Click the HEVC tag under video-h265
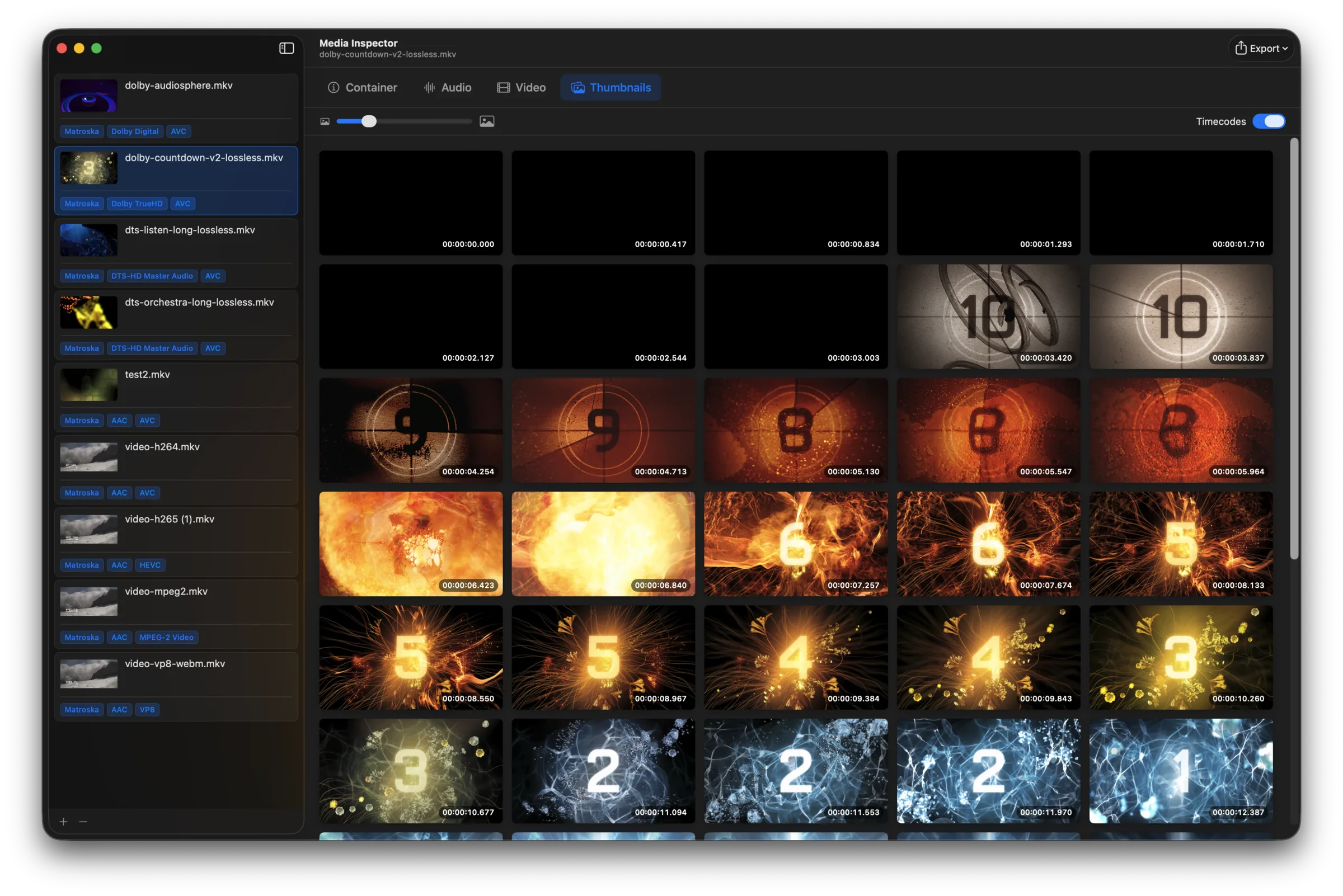 pyautogui.click(x=151, y=565)
